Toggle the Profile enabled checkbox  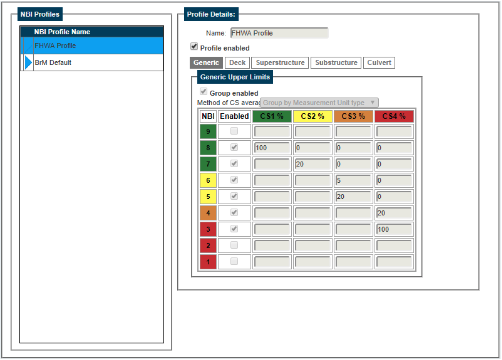pyautogui.click(x=194, y=46)
